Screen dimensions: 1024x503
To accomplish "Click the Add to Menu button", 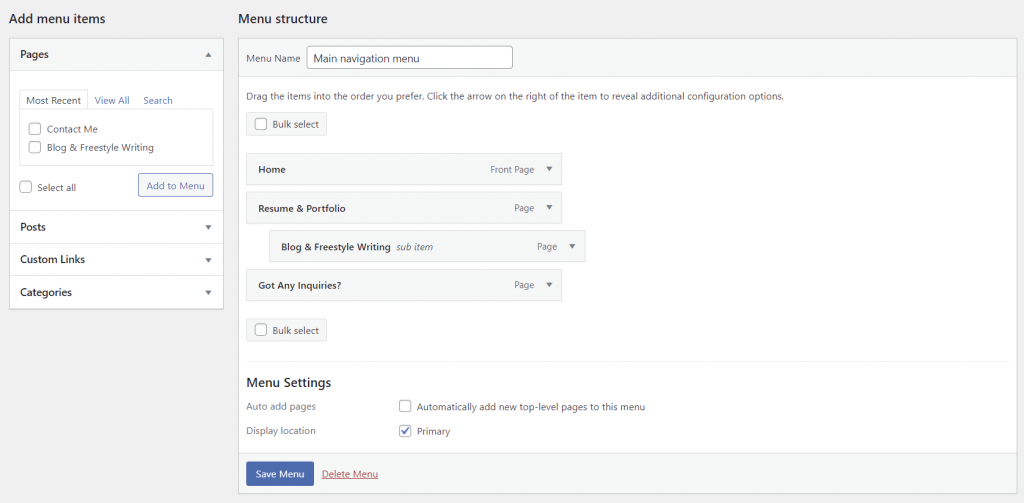I will click(175, 185).
